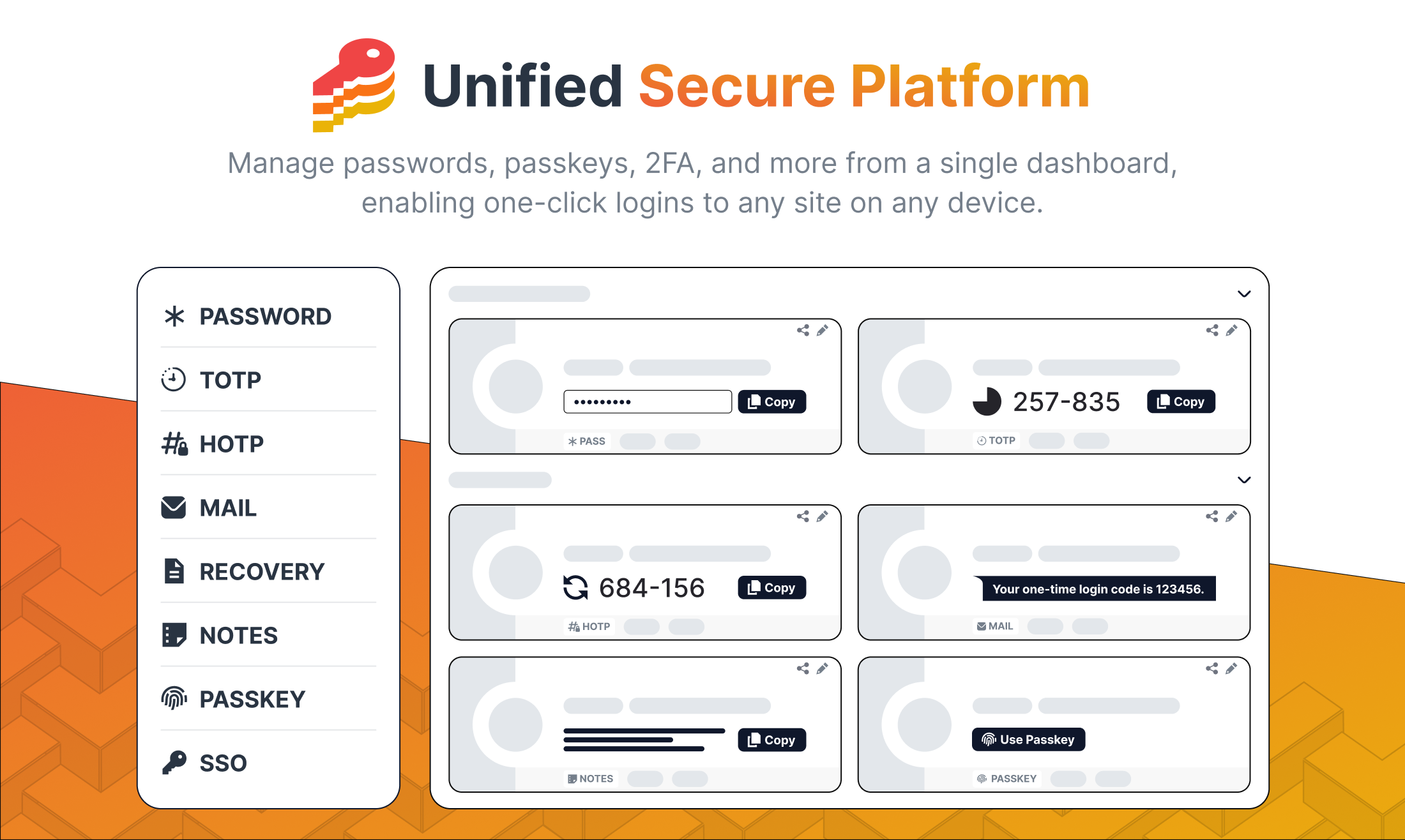
Task: Click the TOTP countdown timer icon
Action: click(x=987, y=401)
